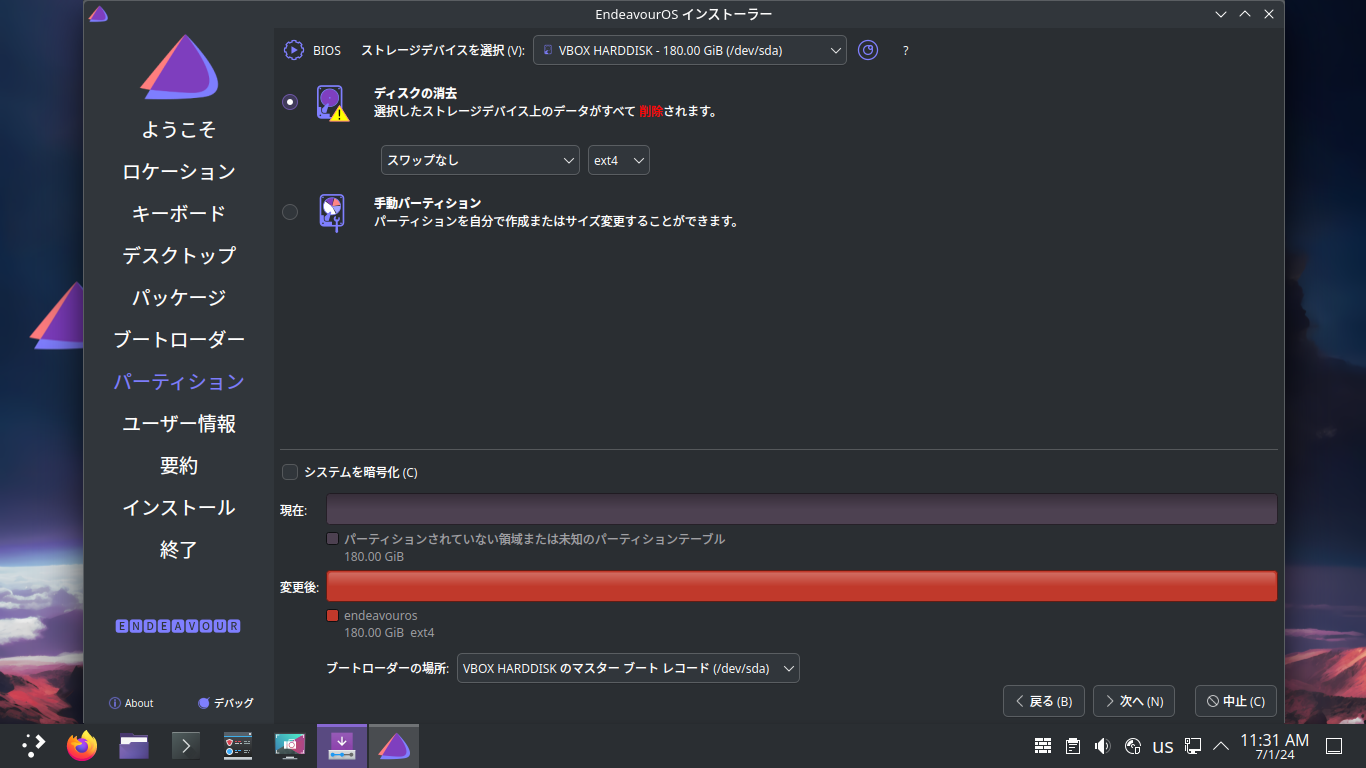This screenshot has width=1366, height=768.
Task: Click the ENDEAVOUR wordmark badge in sidebar
Action: 179,626
